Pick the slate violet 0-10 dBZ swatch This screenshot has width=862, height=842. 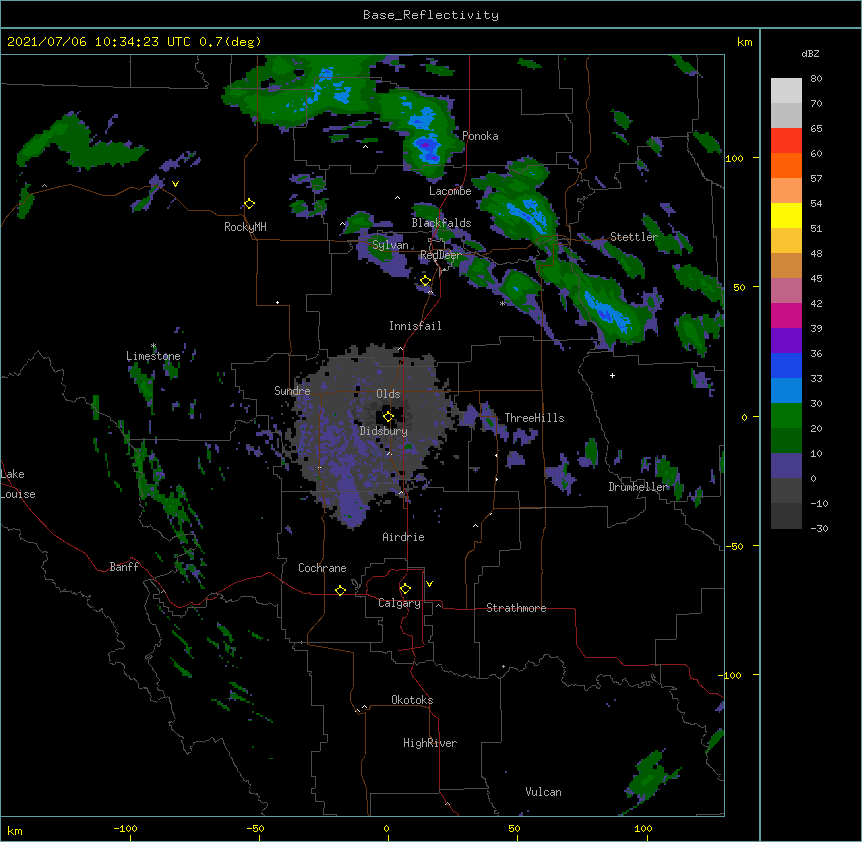[786, 466]
